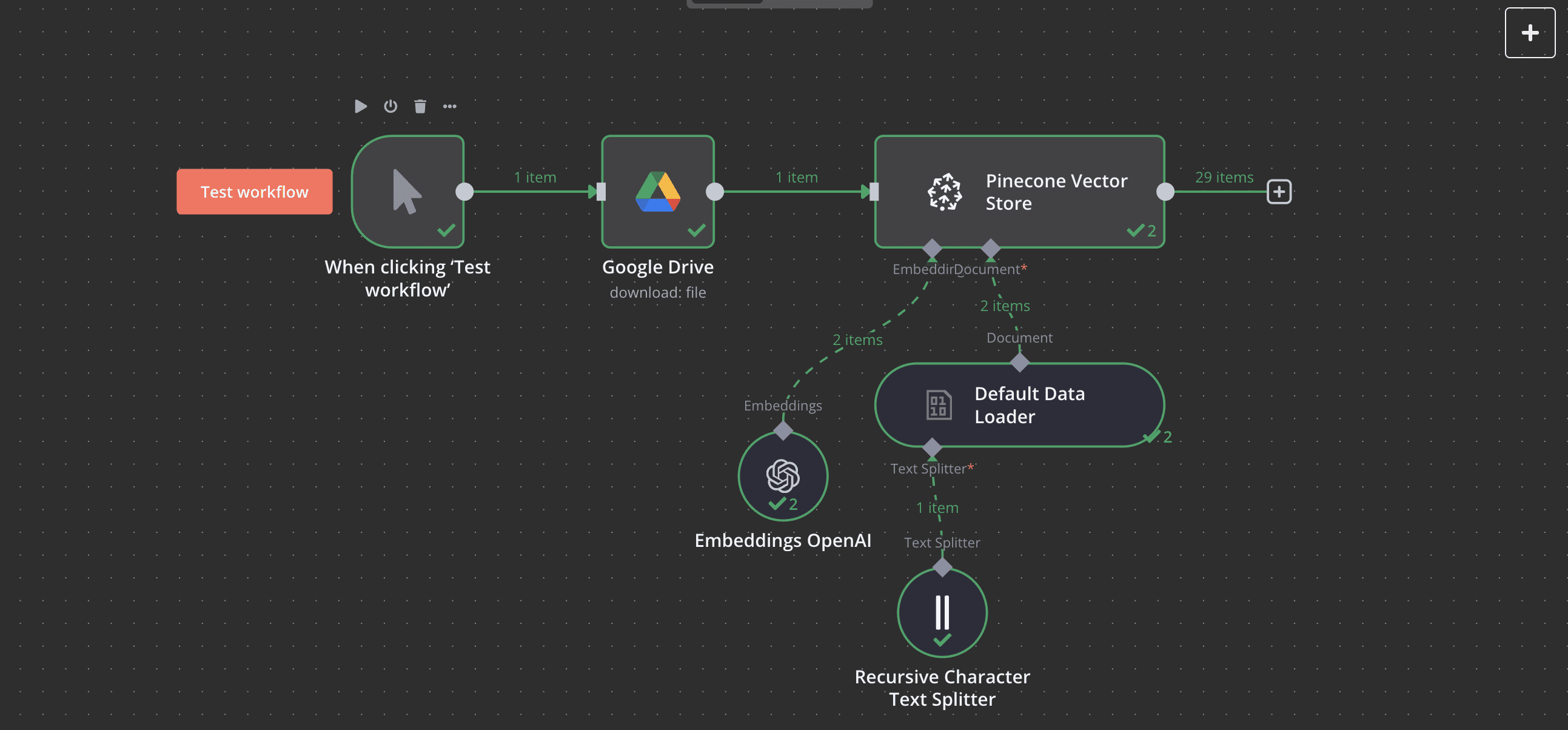Screen dimensions: 1568x730
Task: Select the Embeddings OpenAI node
Action: coord(783,476)
